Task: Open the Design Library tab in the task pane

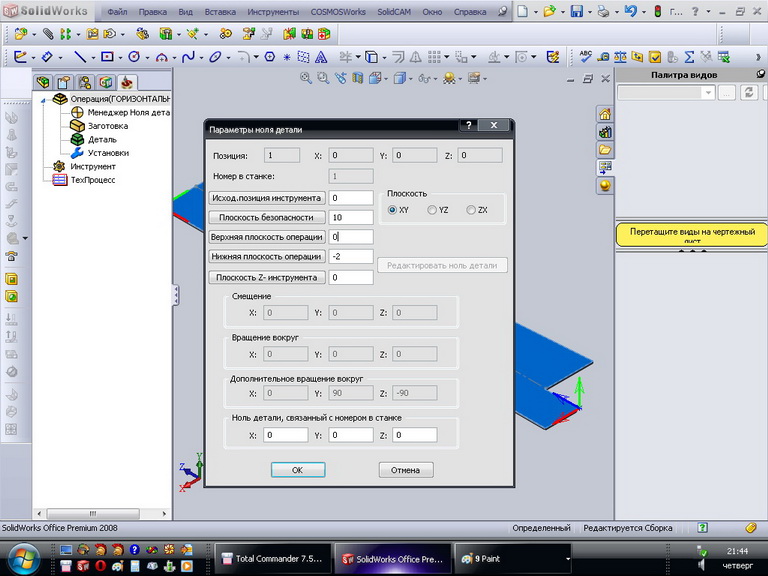Action: (x=605, y=132)
